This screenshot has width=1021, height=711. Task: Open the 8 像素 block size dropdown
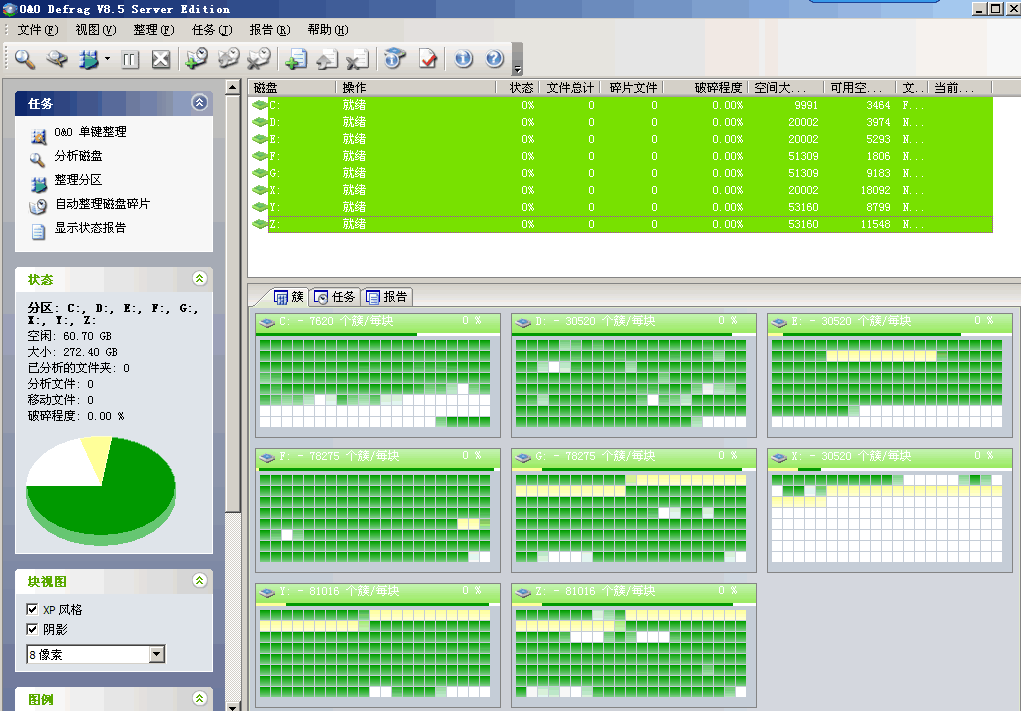click(157, 654)
